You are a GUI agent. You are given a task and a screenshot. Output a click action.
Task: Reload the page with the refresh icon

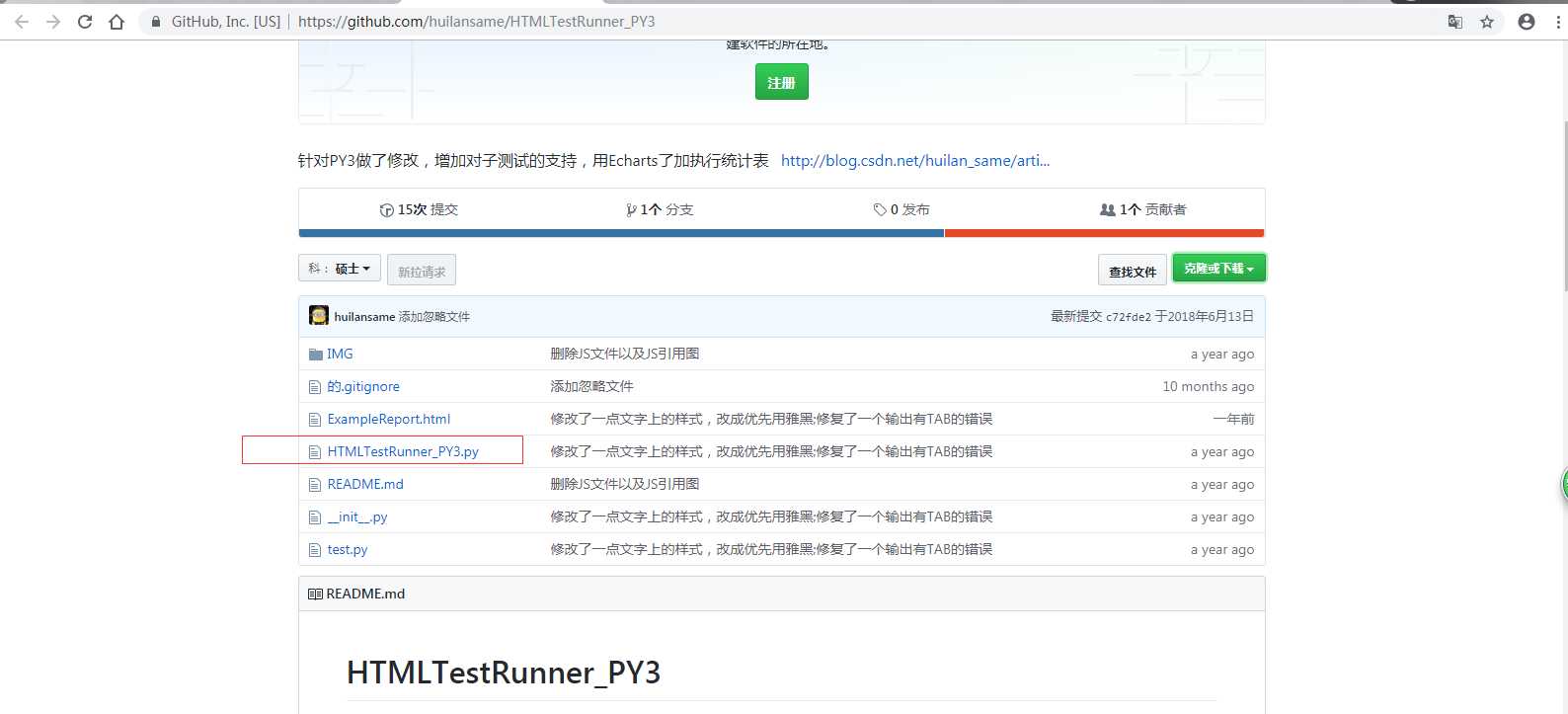tap(85, 22)
